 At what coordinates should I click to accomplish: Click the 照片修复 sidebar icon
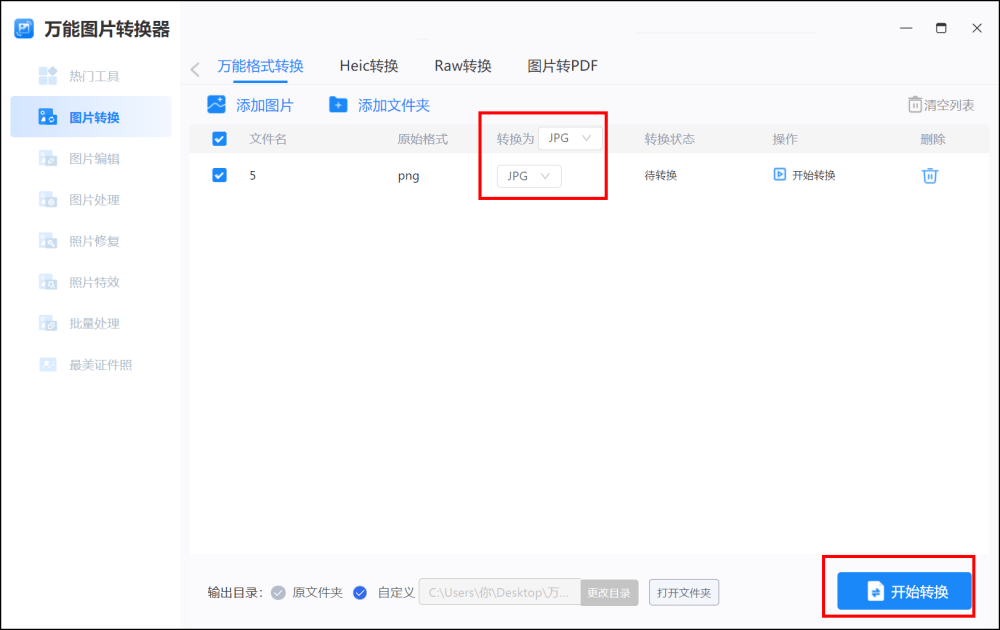(x=48, y=241)
